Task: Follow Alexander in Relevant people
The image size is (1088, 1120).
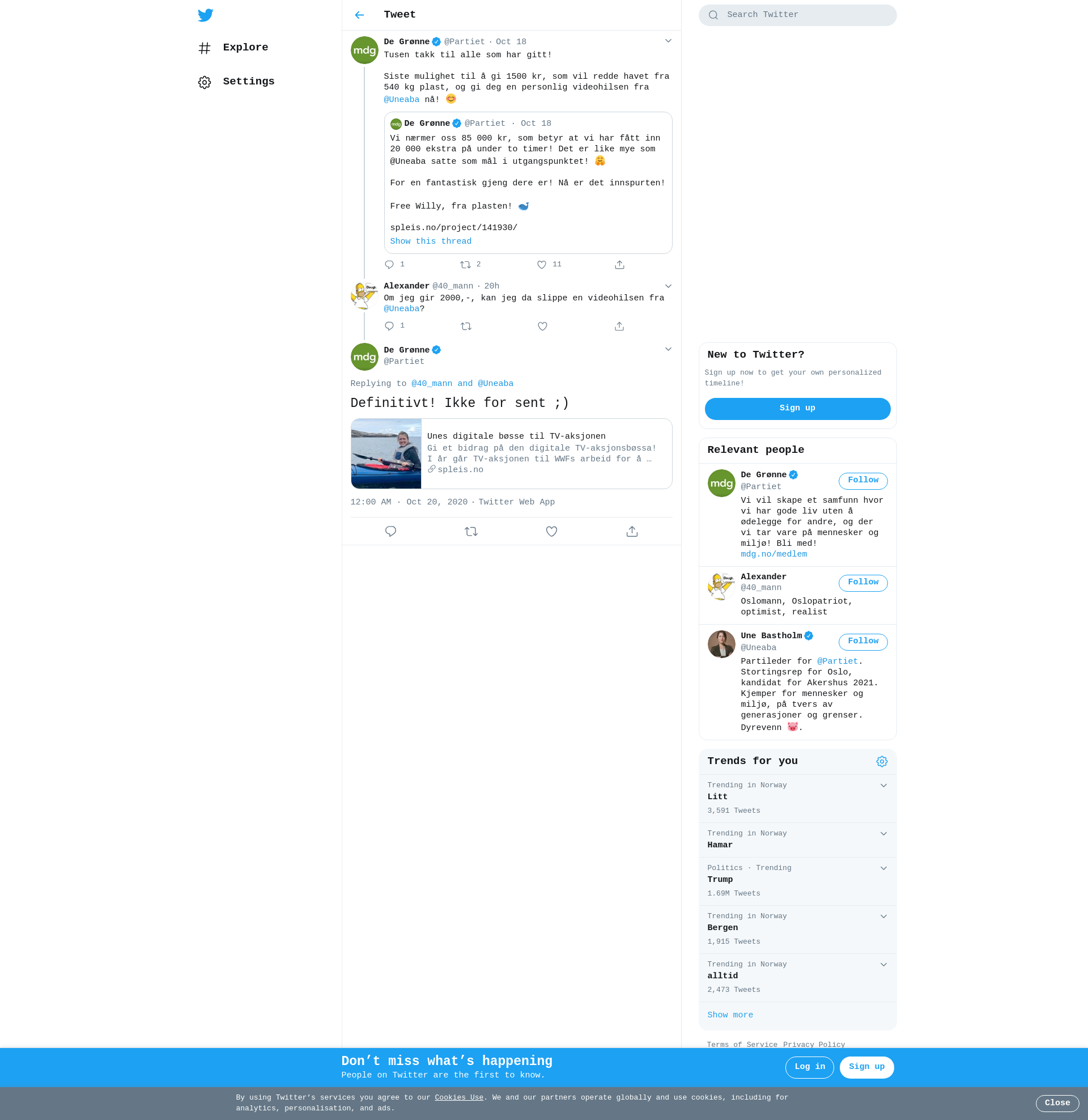Action: pos(863,583)
